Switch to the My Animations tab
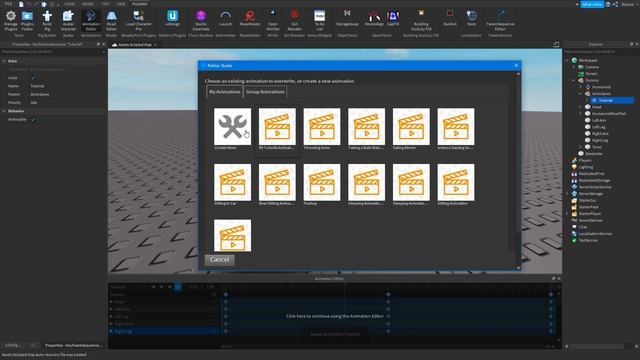 point(224,92)
